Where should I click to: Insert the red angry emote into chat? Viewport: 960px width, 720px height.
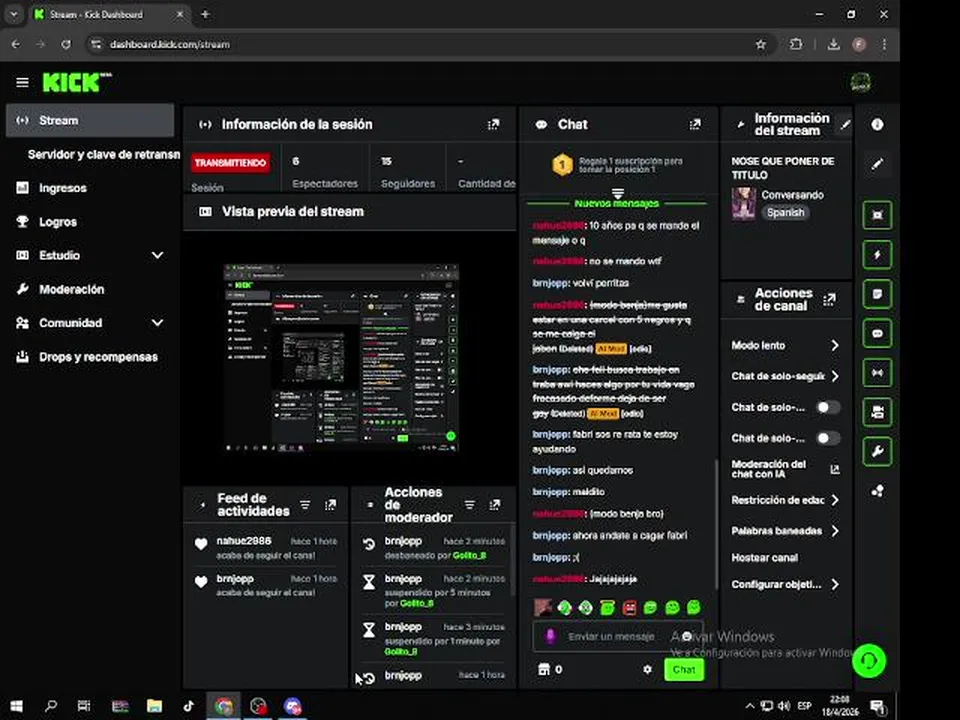click(x=629, y=607)
